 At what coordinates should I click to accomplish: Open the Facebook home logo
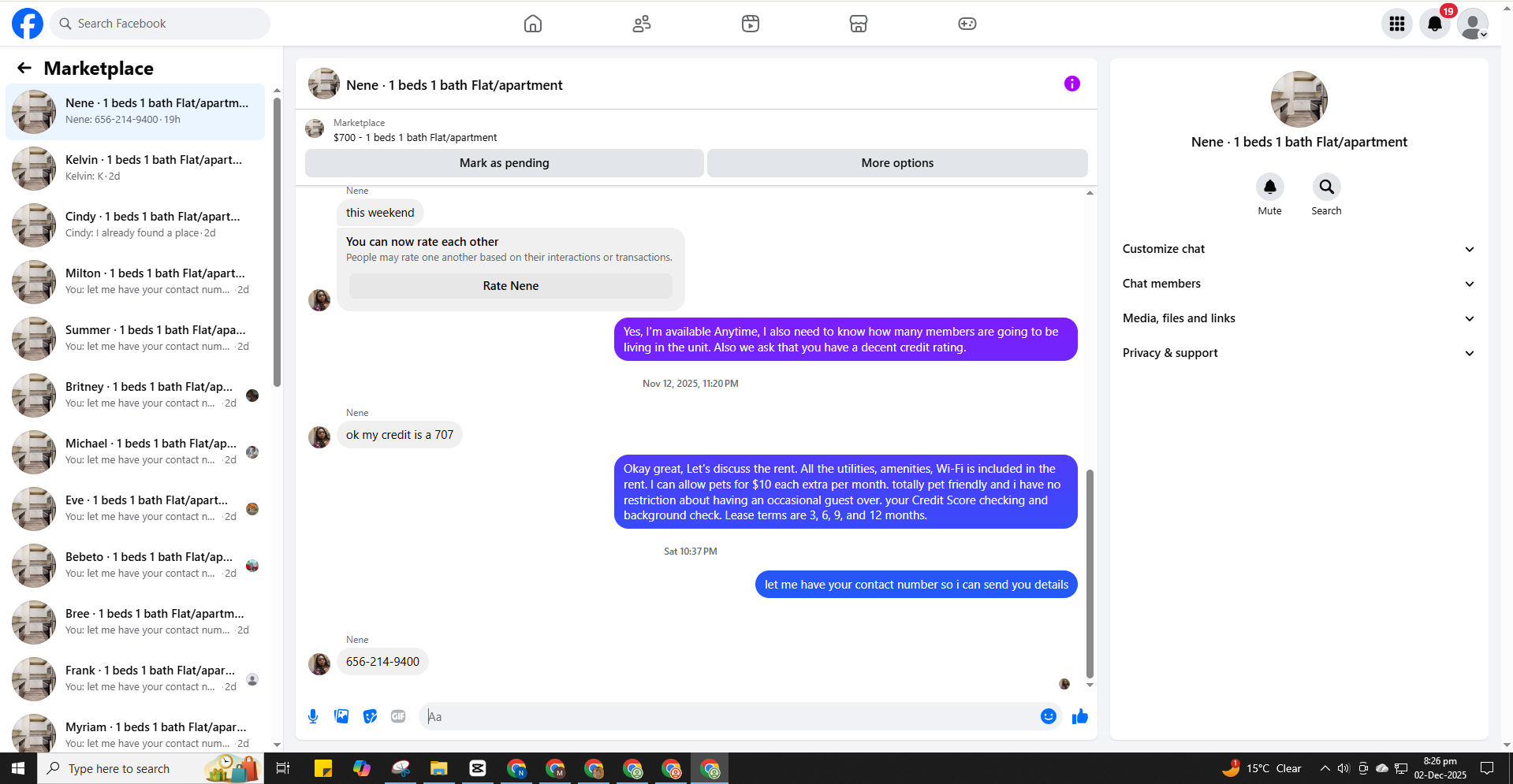click(28, 24)
